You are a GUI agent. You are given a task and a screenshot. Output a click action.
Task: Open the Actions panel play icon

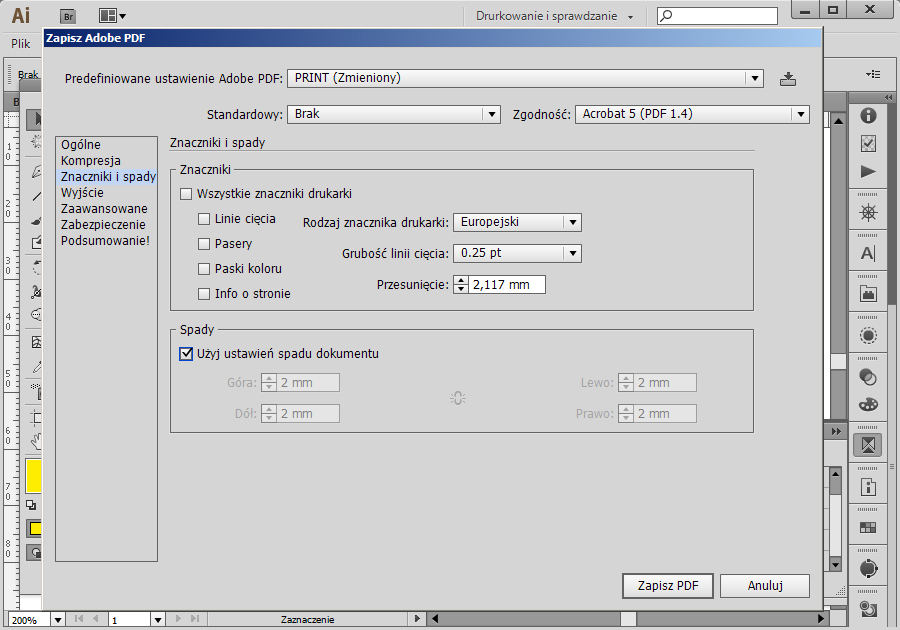point(868,172)
